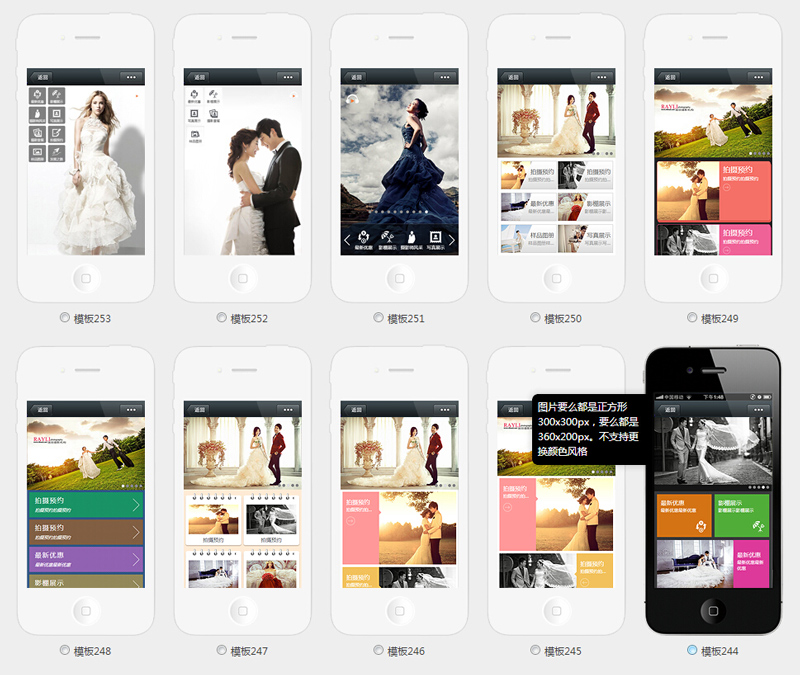This screenshot has height=675, width=800.
Task: Click the right arrow in template 251 icon bar
Action: pos(452,240)
